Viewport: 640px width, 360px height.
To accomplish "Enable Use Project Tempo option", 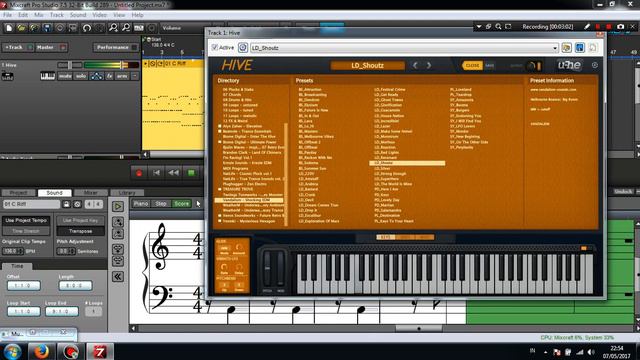I will point(27,220).
